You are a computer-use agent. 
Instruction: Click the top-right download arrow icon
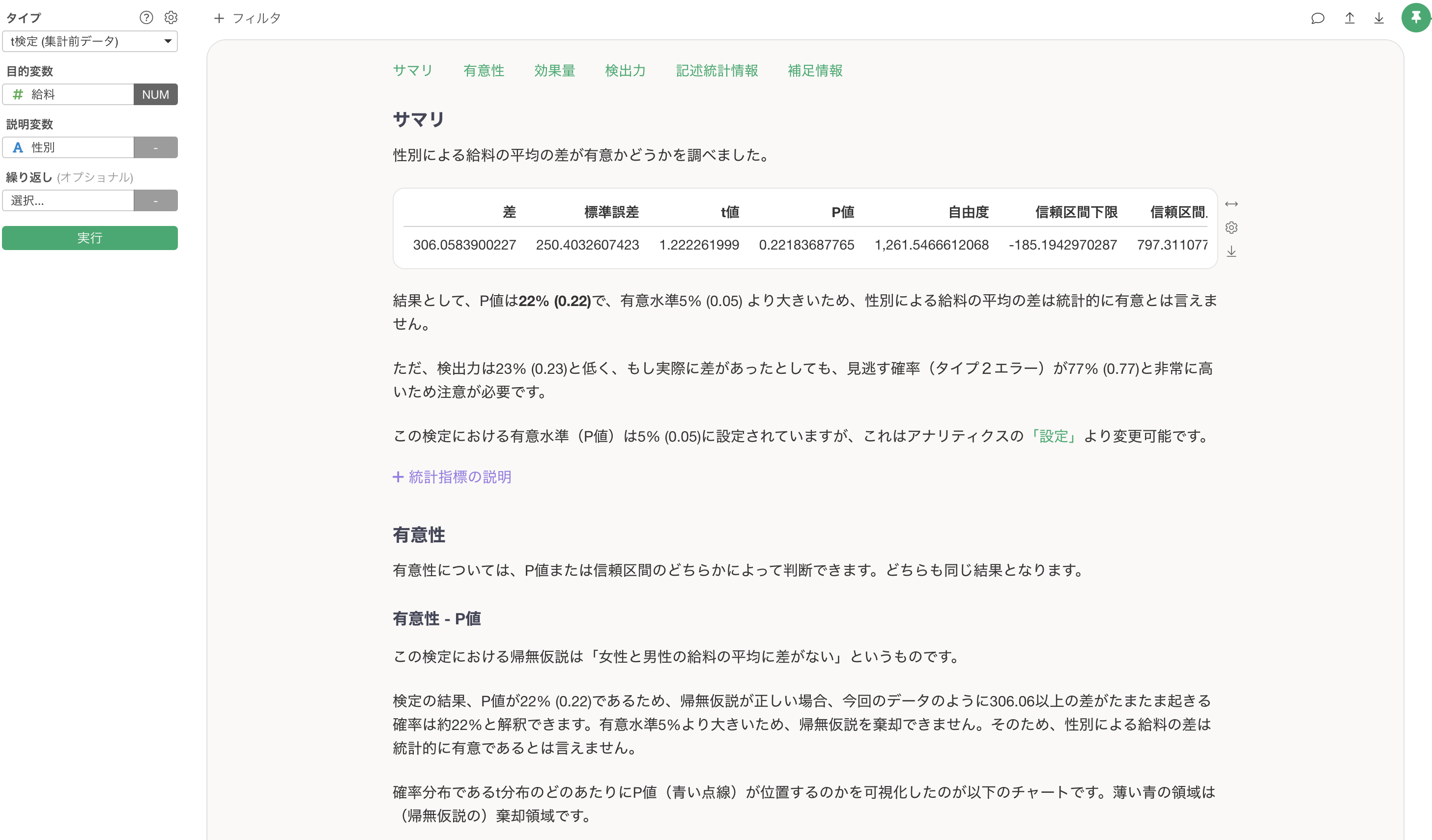1378,18
